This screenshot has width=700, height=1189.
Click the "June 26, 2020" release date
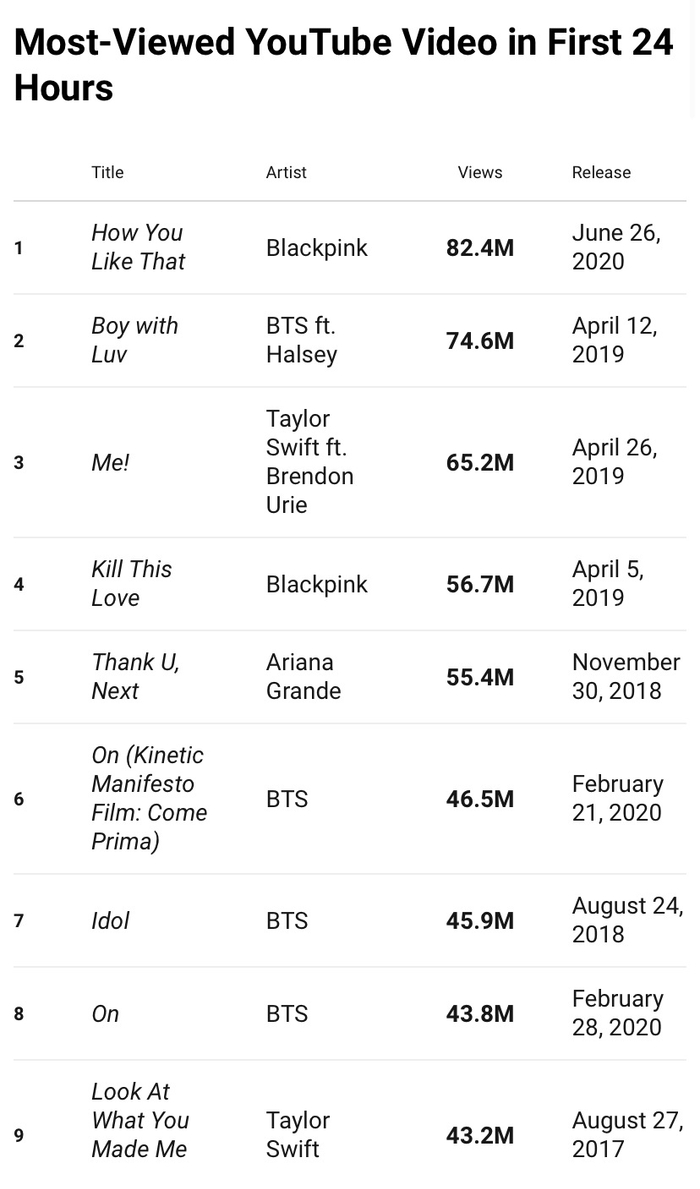click(x=613, y=247)
